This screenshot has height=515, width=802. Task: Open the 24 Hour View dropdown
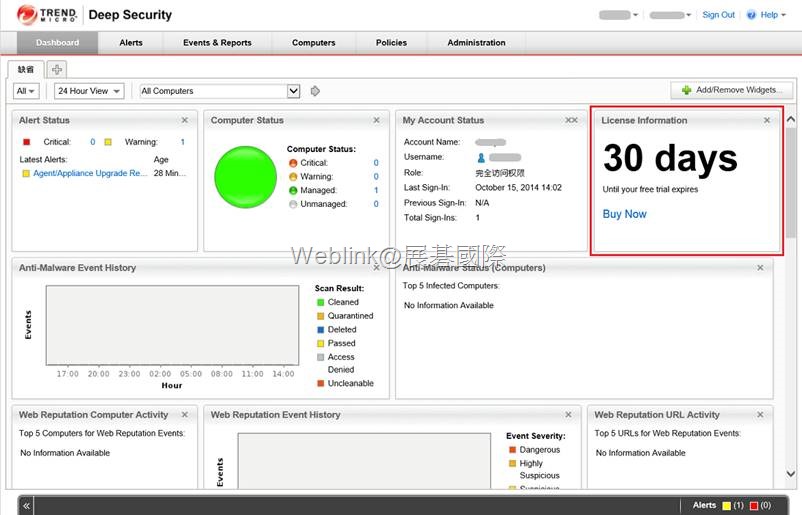89,91
